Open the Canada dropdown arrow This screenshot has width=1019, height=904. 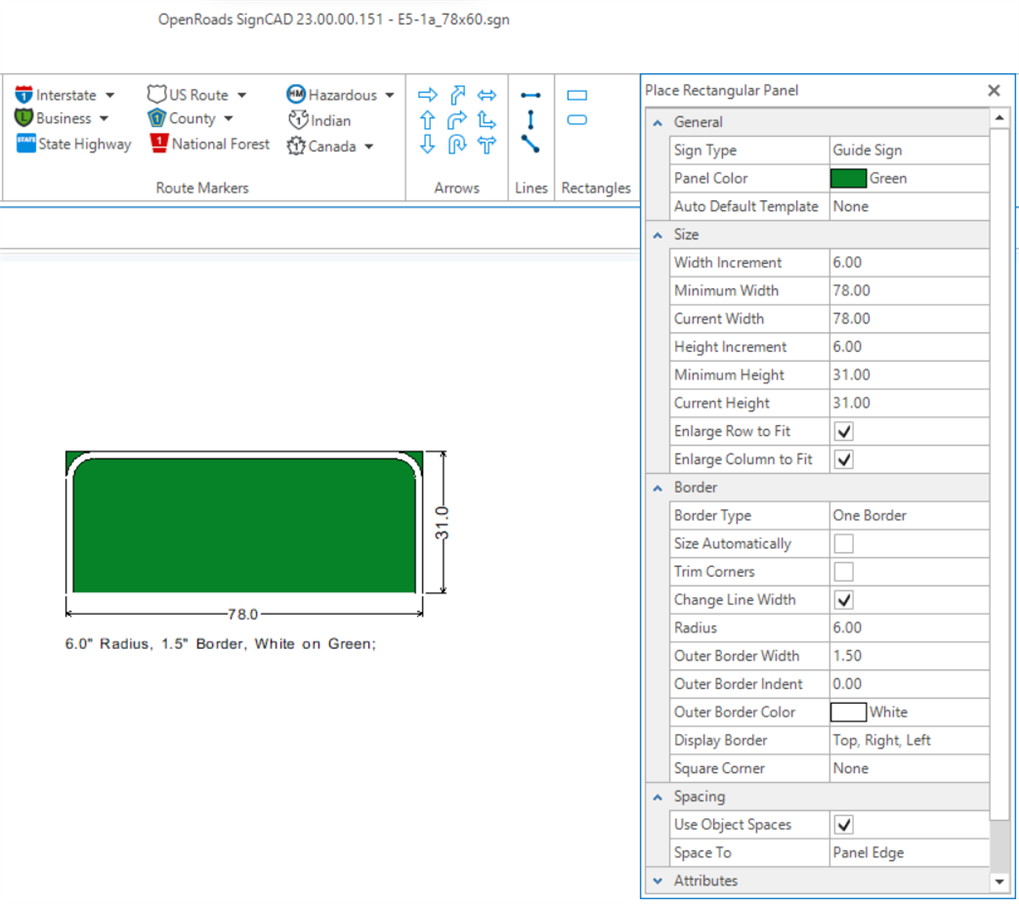tap(368, 147)
